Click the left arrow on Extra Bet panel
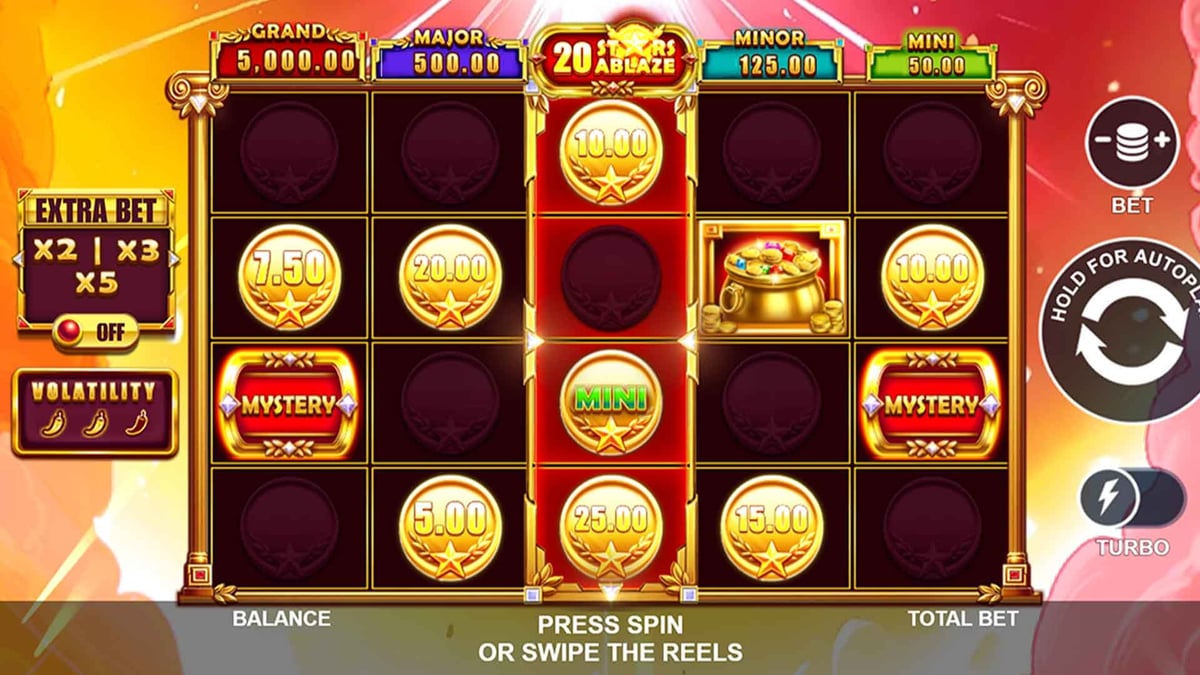Screen dimensions: 1200x675 pos(17,259)
